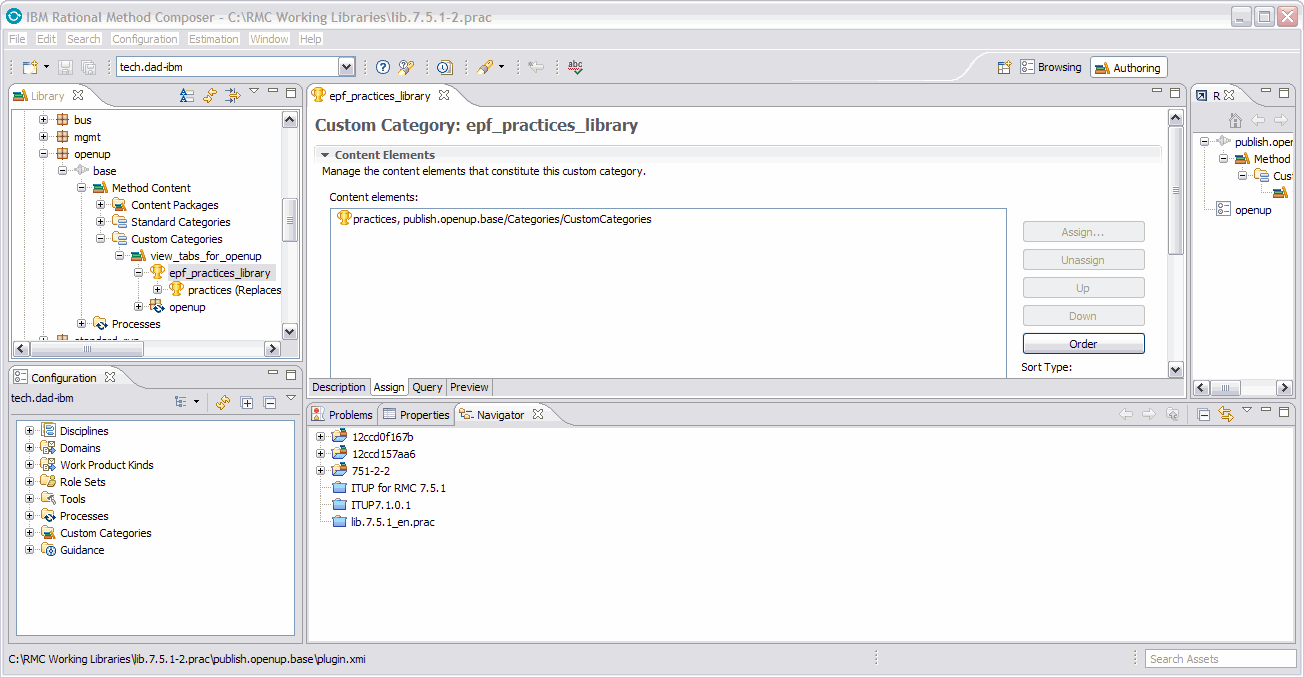Screen dimensions: 1304x678
Task: Click the abc spell check toolbar icon
Action: click(x=575, y=67)
